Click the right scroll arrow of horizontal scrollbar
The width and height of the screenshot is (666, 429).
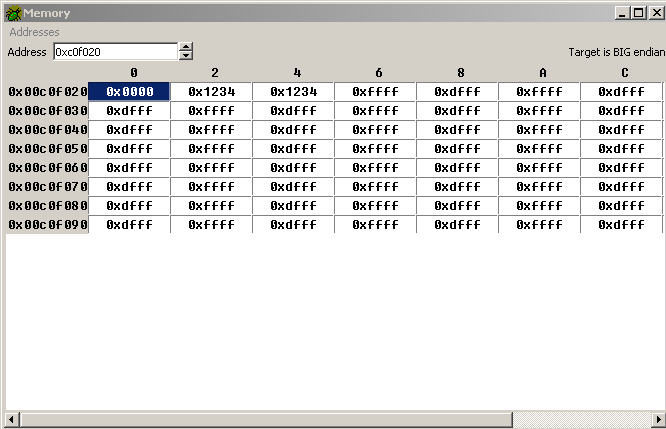(x=658, y=420)
